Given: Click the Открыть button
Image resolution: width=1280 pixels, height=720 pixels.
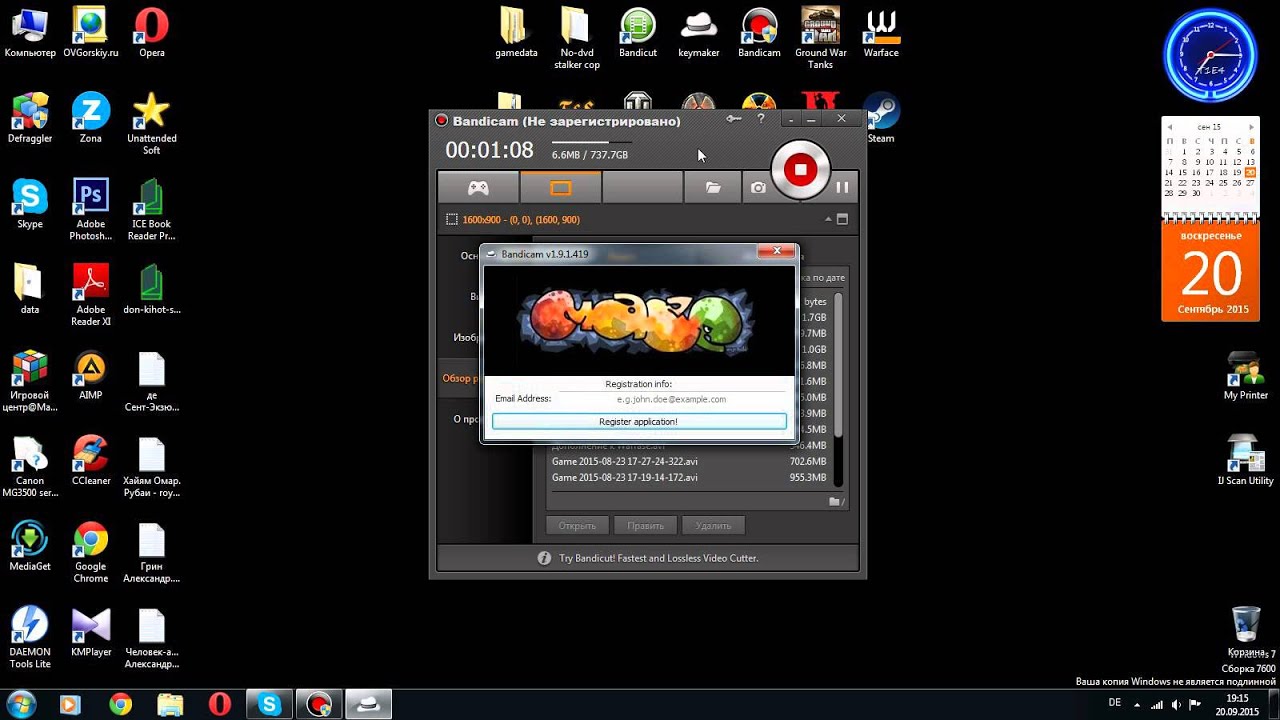Looking at the screenshot, I should click(577, 525).
